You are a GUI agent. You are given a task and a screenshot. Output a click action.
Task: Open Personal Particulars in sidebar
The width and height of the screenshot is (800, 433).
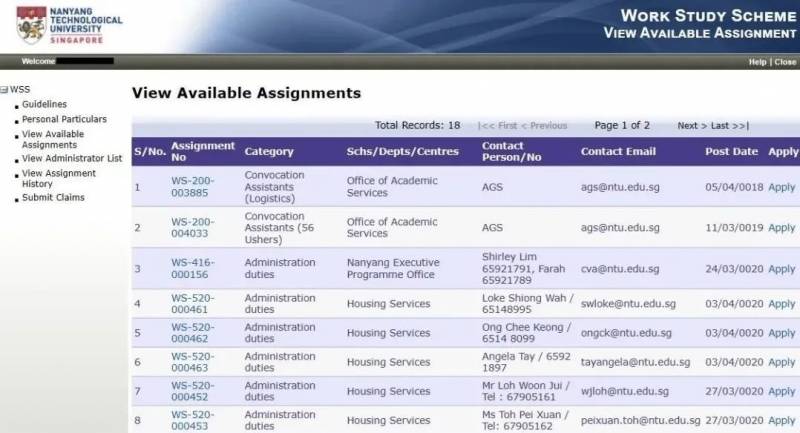pos(64,119)
